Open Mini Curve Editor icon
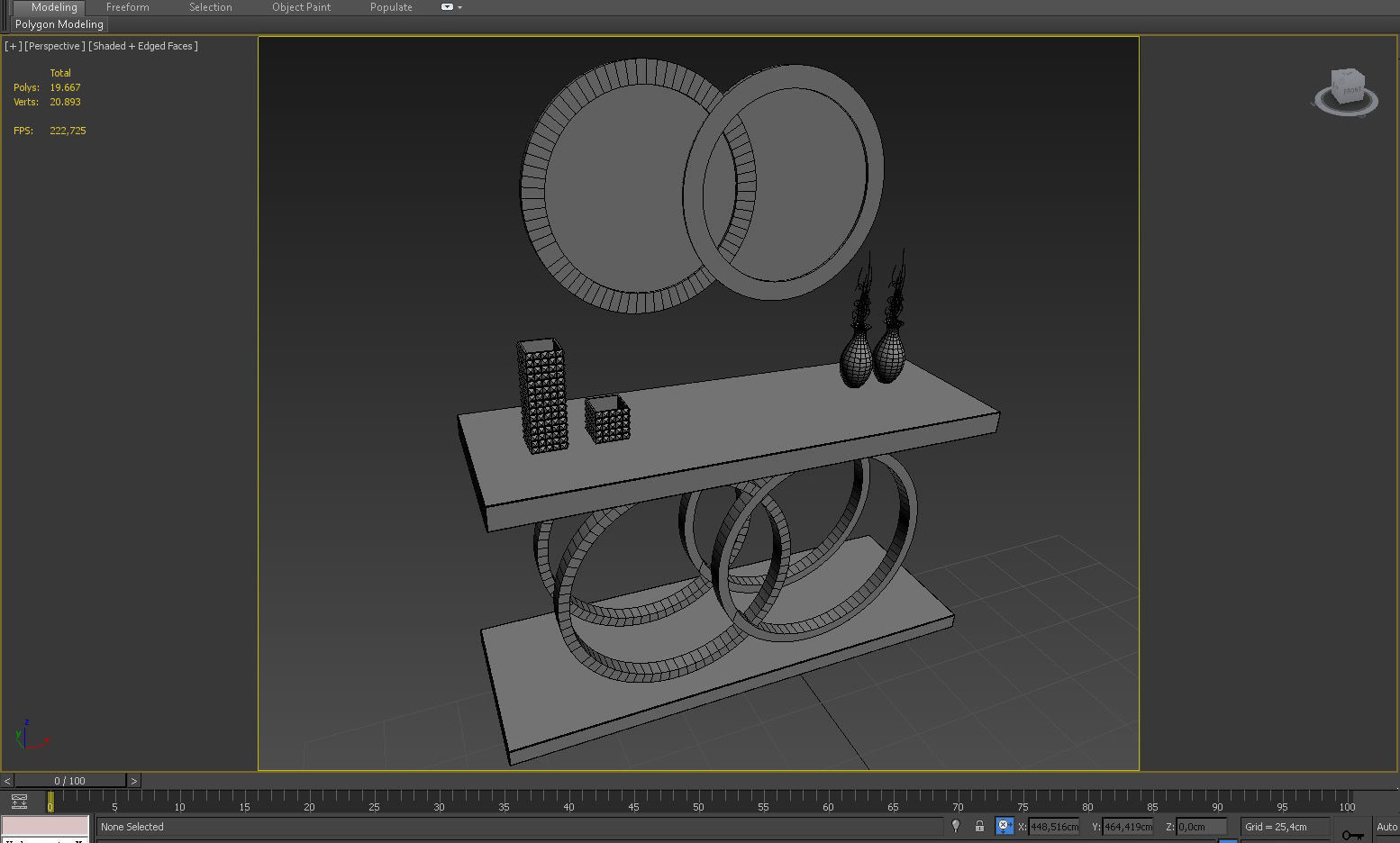This screenshot has height=843, width=1400. (x=19, y=801)
